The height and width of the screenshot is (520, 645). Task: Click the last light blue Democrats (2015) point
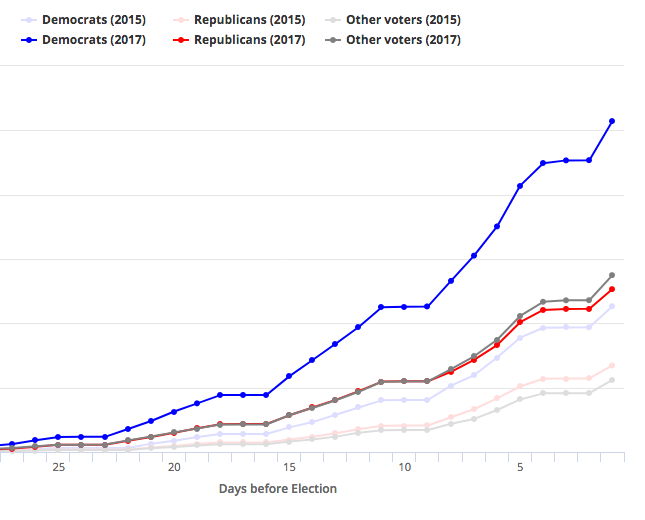612,306
